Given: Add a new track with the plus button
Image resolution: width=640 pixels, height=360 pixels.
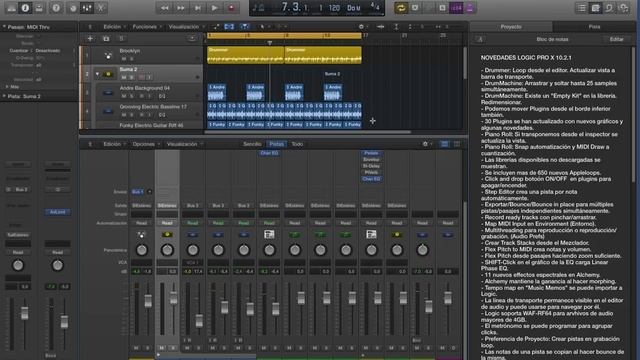Looking at the screenshot, I should coord(90,38).
